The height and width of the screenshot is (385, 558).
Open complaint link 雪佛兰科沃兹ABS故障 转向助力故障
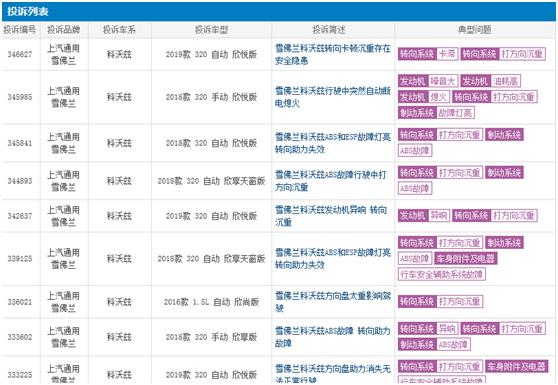pyautogui.click(x=332, y=337)
